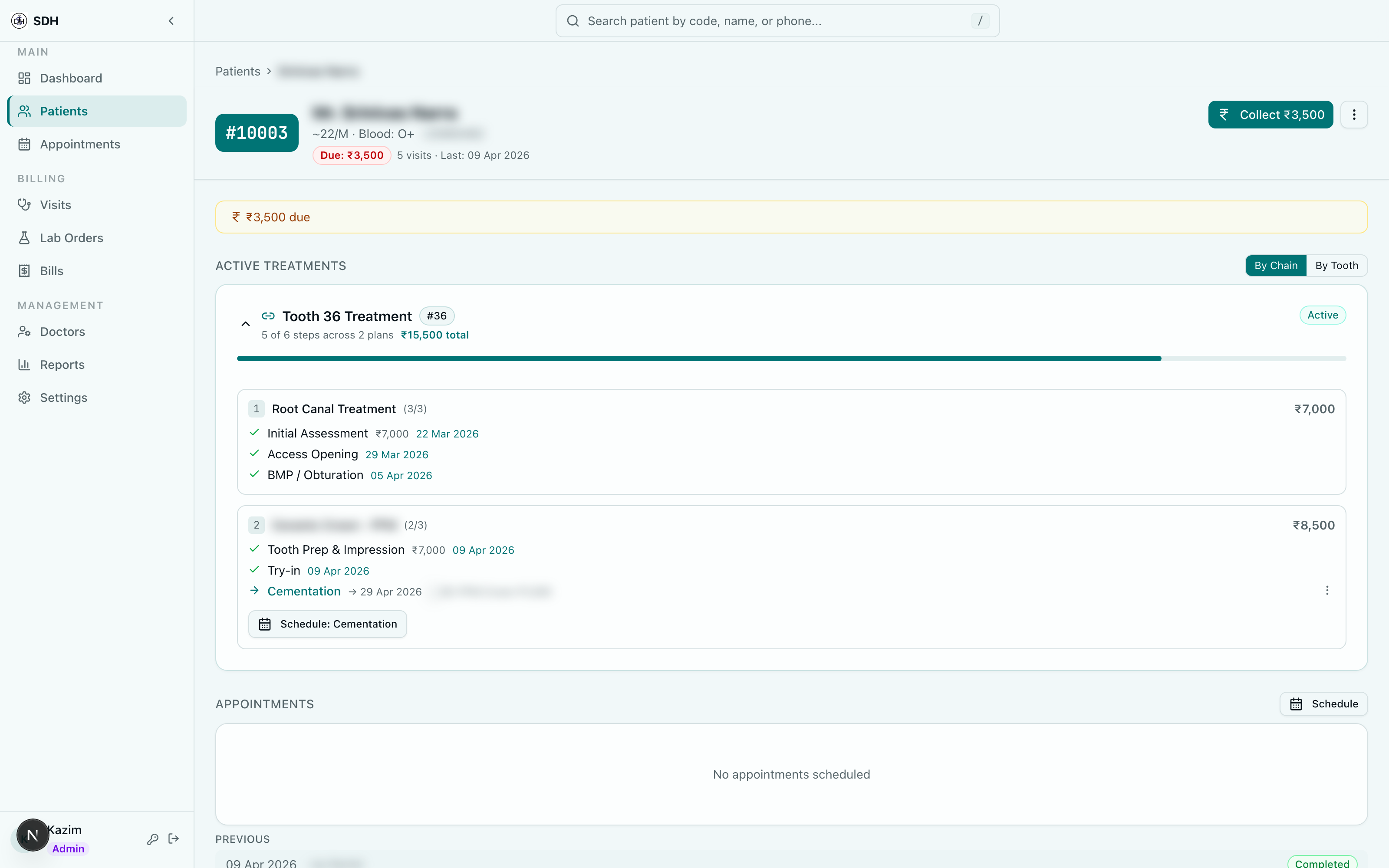Click the Tooth Prep & Impression step
Image resolution: width=1389 pixels, height=868 pixels.
(x=336, y=550)
